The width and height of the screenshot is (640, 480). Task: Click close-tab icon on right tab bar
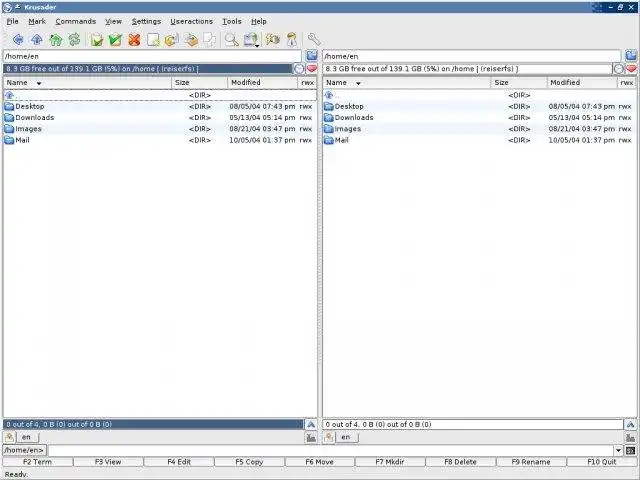[x=631, y=438]
